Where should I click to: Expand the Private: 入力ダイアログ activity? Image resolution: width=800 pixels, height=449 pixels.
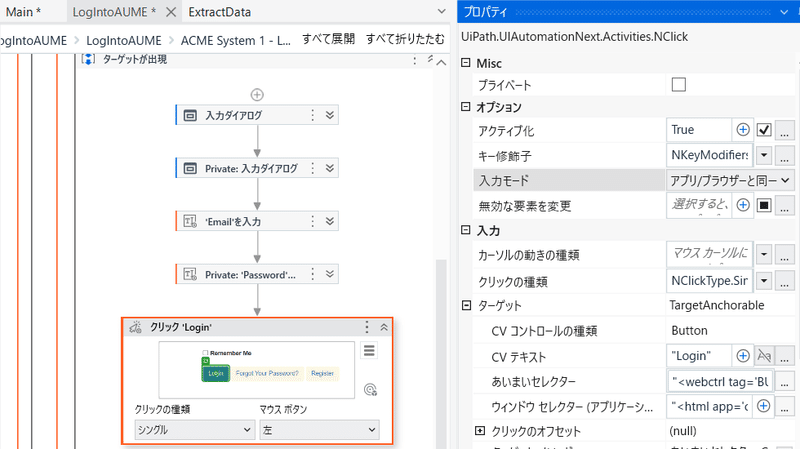click(330, 168)
